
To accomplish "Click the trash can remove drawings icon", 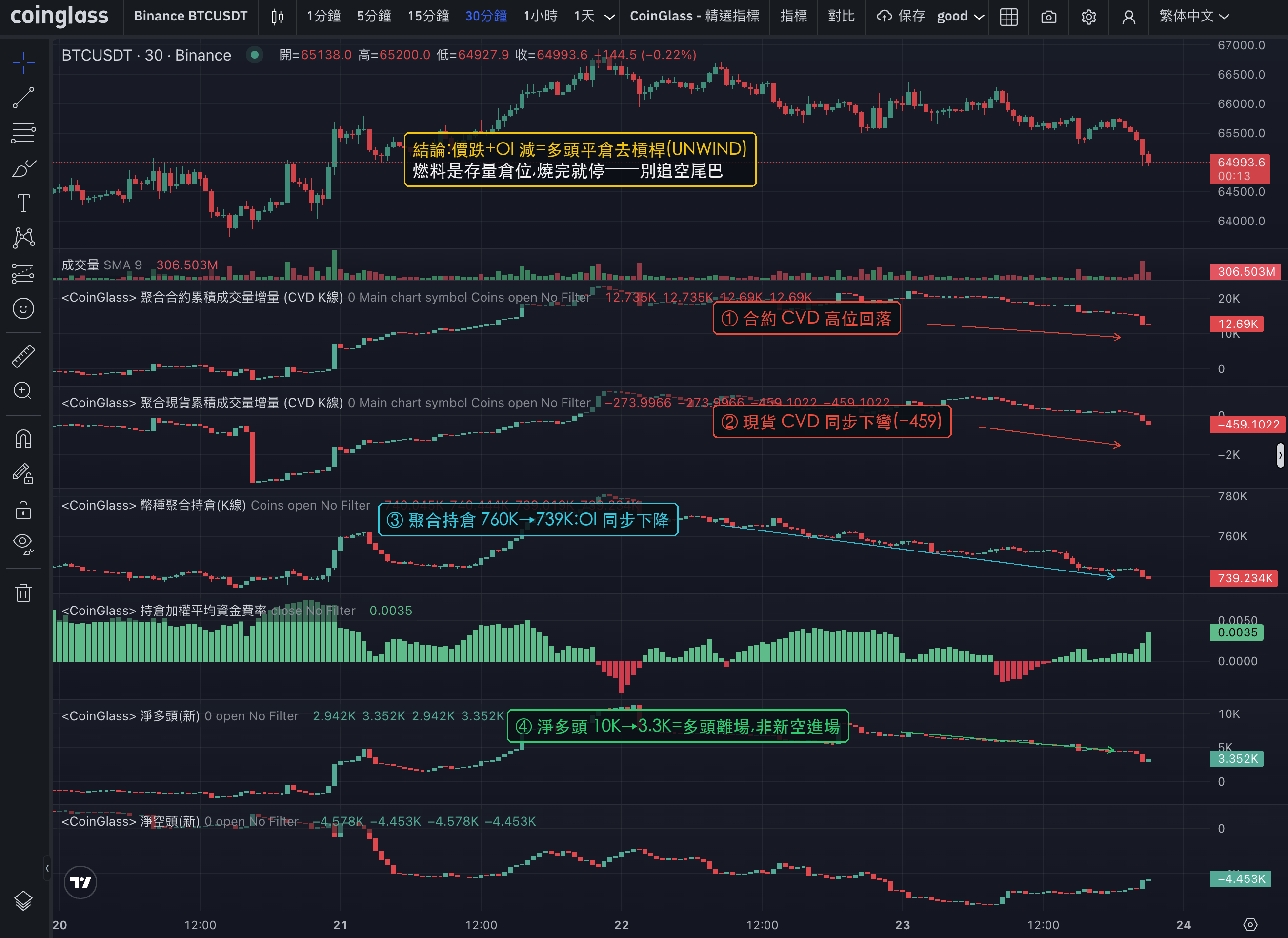I will [x=23, y=593].
